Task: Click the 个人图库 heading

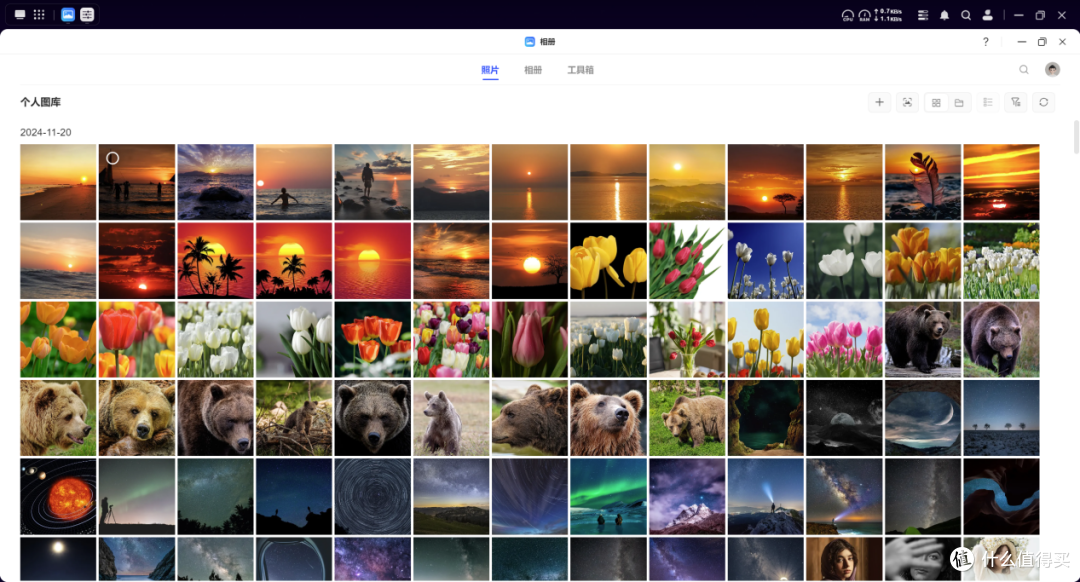Action: pos(40,102)
